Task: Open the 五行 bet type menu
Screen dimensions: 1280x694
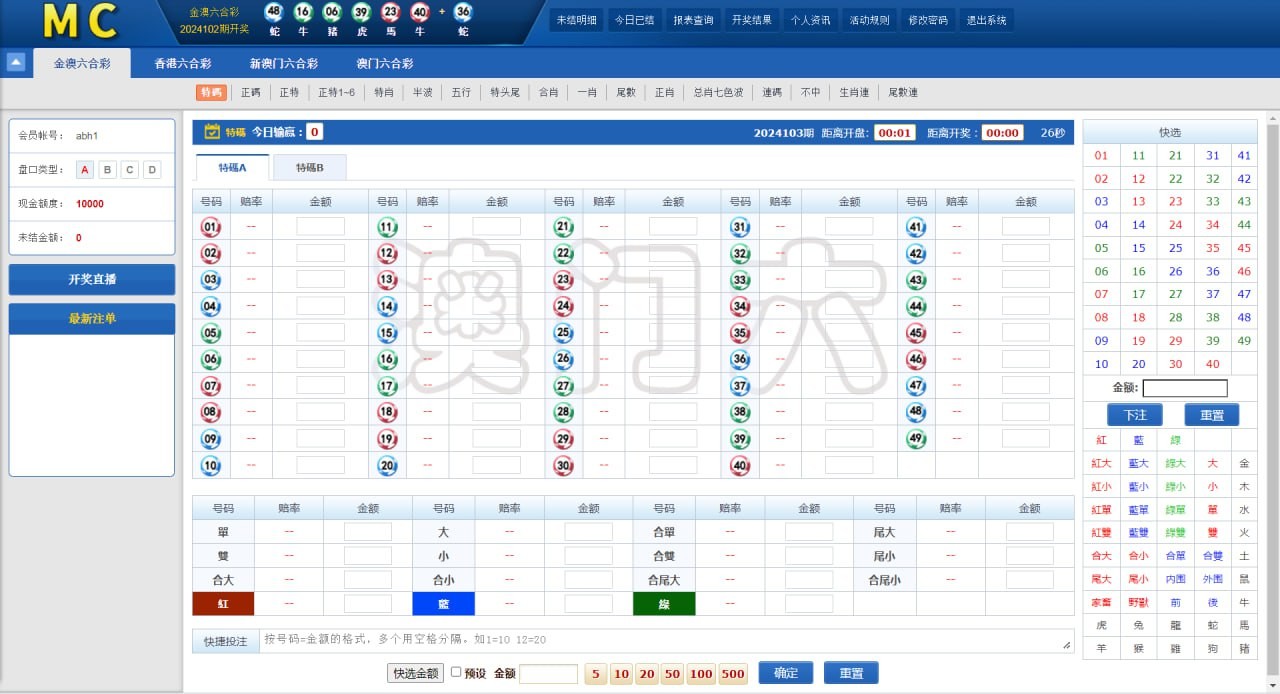Action: [461, 92]
